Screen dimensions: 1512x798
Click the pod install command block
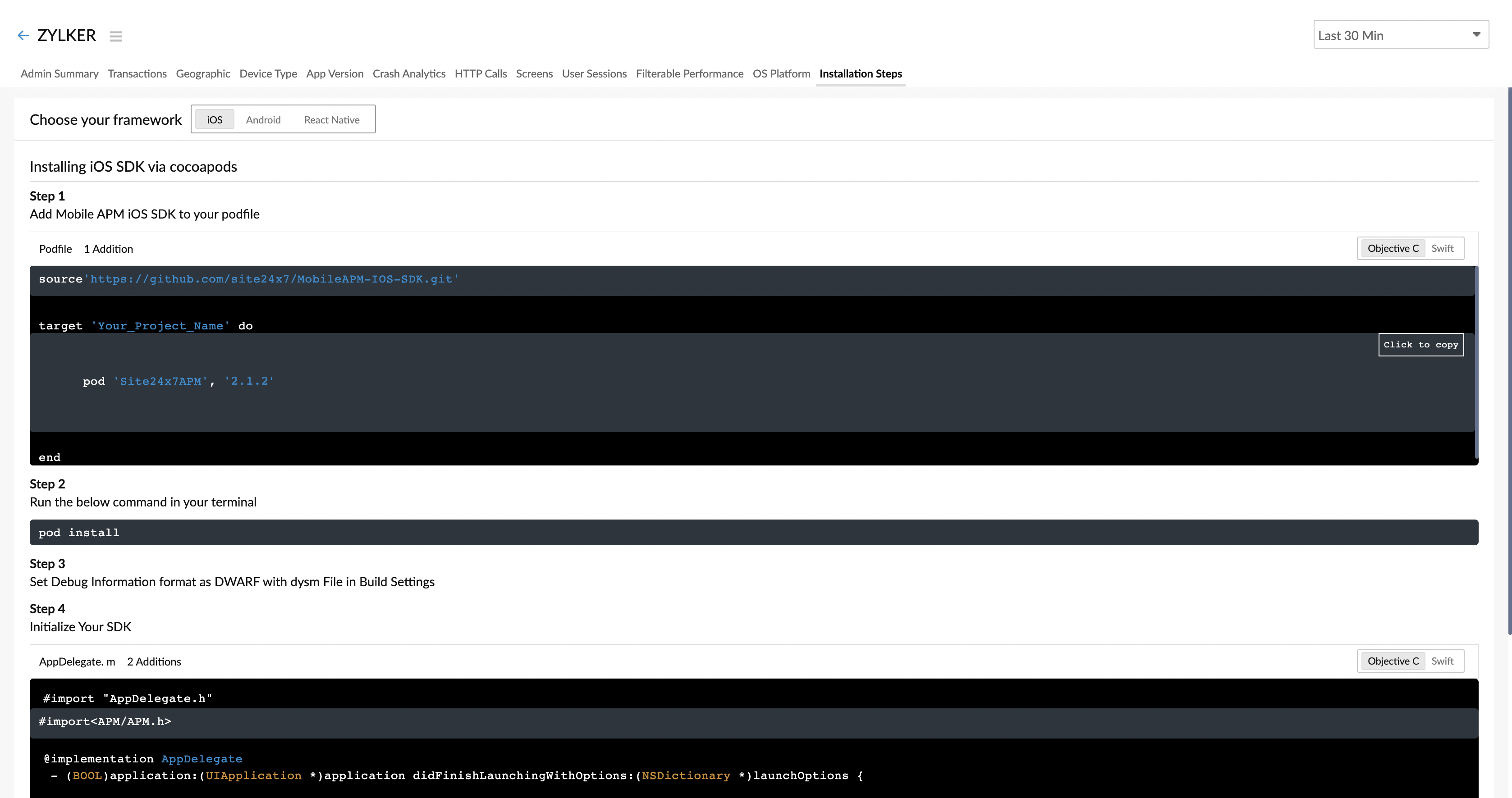click(x=754, y=532)
